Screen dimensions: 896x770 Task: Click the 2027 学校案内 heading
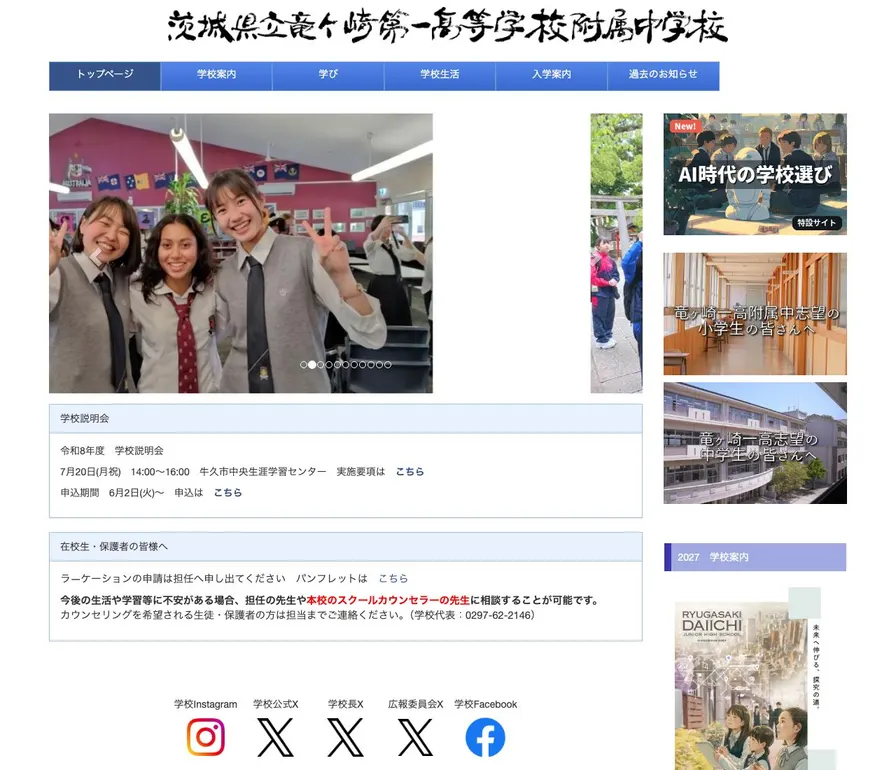(x=755, y=557)
